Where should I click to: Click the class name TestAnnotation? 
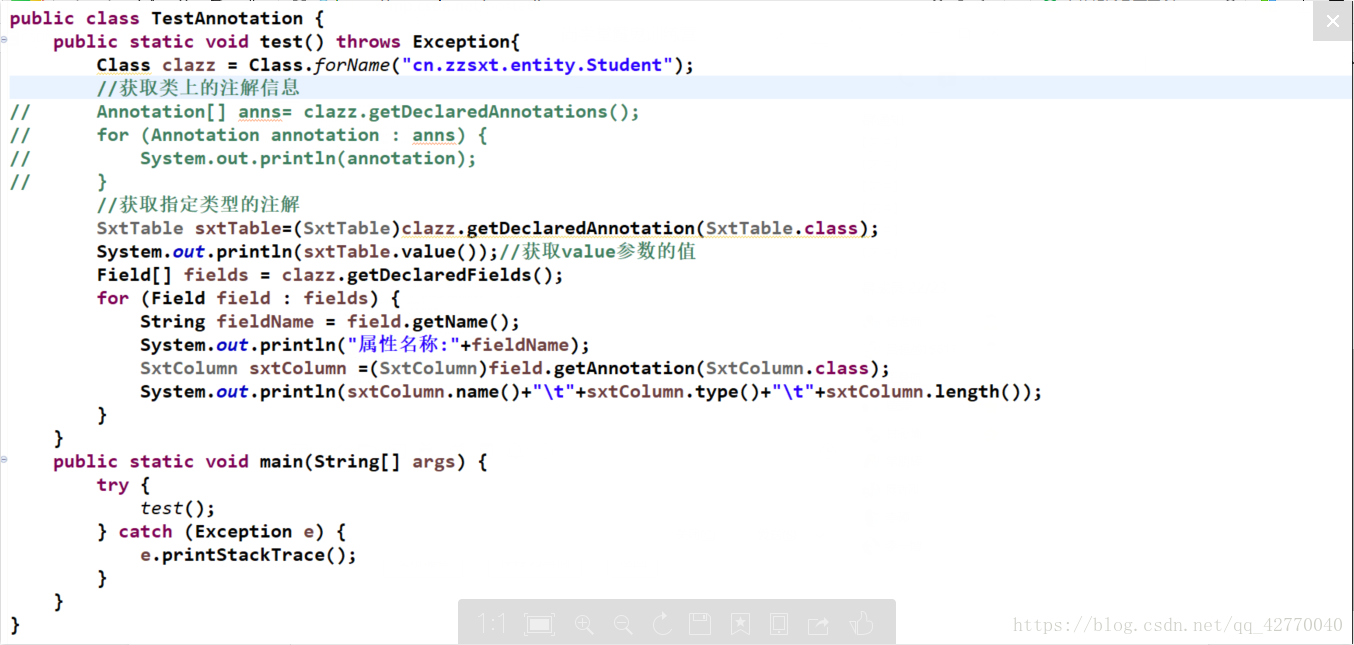227,18
